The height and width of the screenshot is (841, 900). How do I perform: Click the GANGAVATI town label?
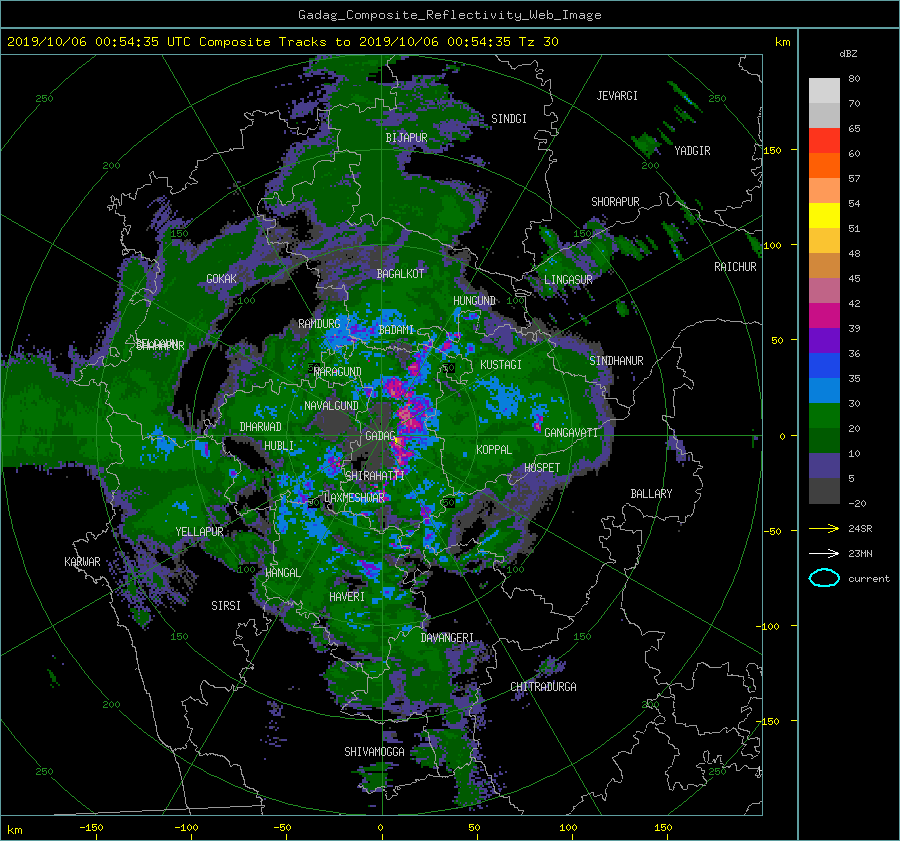click(571, 433)
